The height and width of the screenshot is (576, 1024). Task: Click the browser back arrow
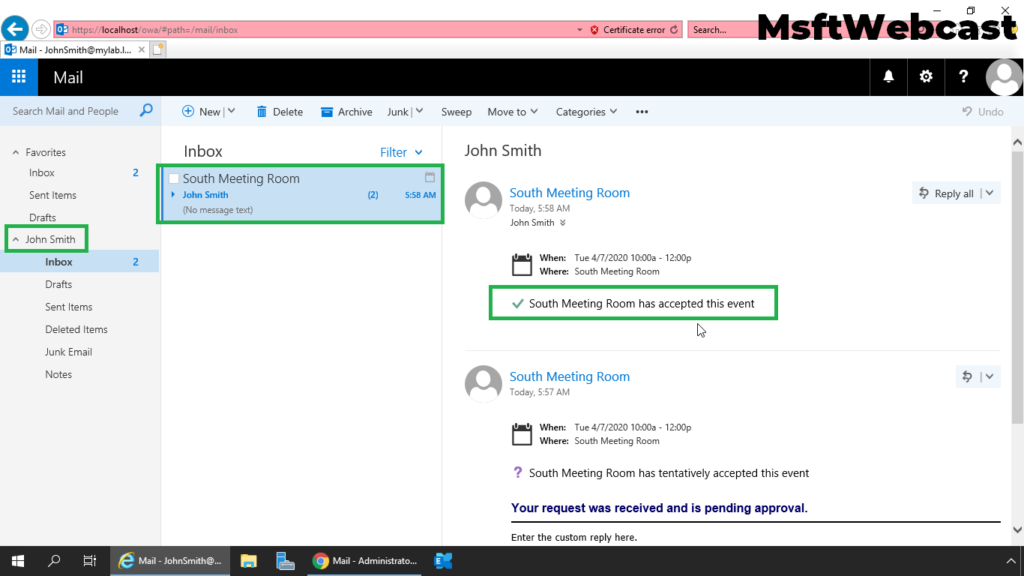click(x=14, y=29)
